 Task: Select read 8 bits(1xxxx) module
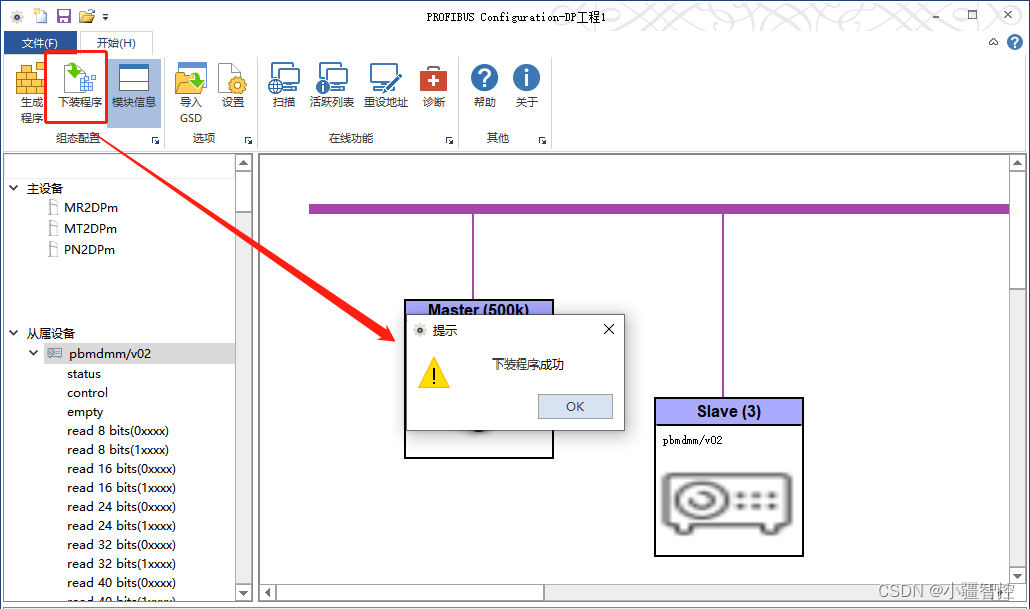[118, 450]
